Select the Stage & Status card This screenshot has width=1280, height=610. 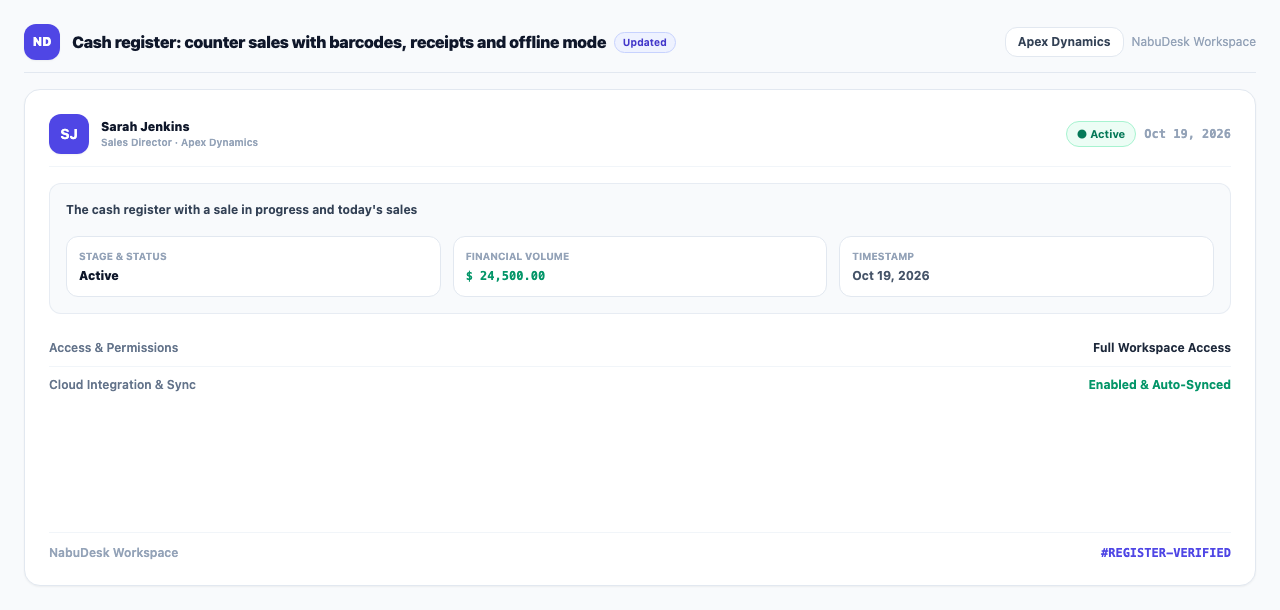coord(253,266)
